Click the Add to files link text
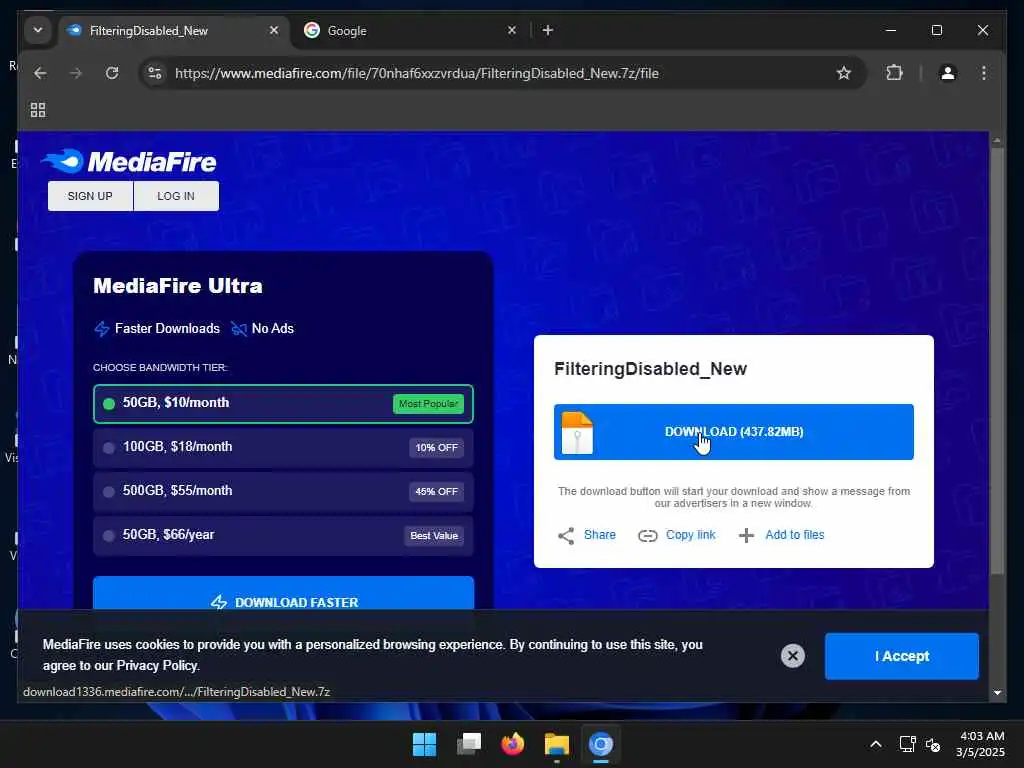 pos(795,534)
